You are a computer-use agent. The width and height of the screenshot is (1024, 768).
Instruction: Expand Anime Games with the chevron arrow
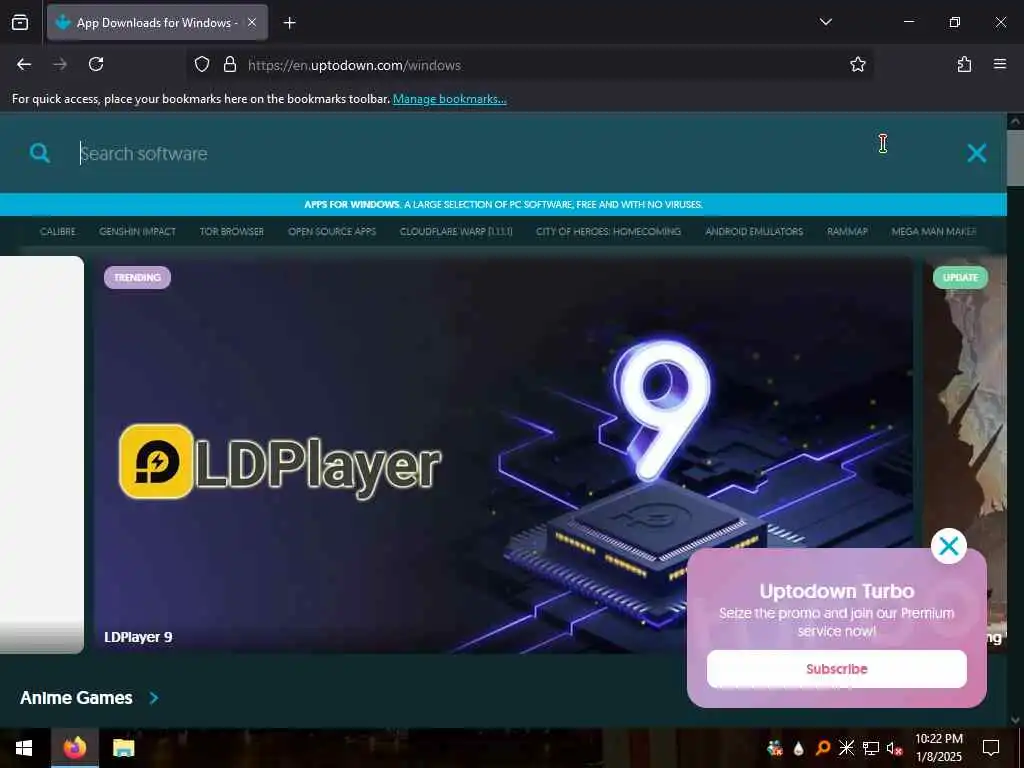(x=153, y=698)
